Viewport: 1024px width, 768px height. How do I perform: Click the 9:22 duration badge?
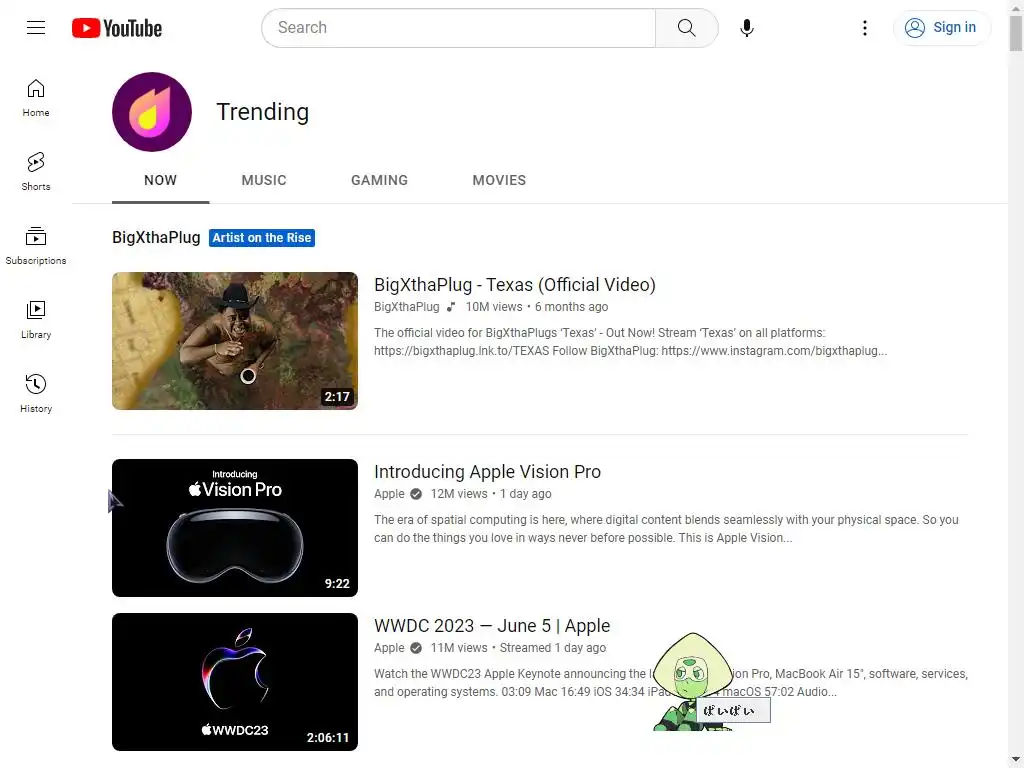337,583
